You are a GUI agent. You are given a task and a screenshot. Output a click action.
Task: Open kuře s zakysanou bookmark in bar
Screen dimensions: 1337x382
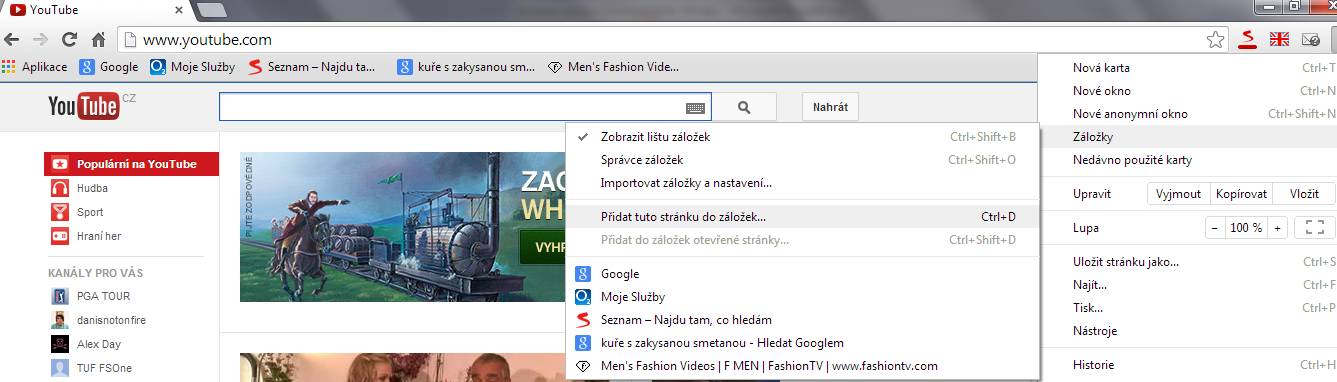pos(466,67)
